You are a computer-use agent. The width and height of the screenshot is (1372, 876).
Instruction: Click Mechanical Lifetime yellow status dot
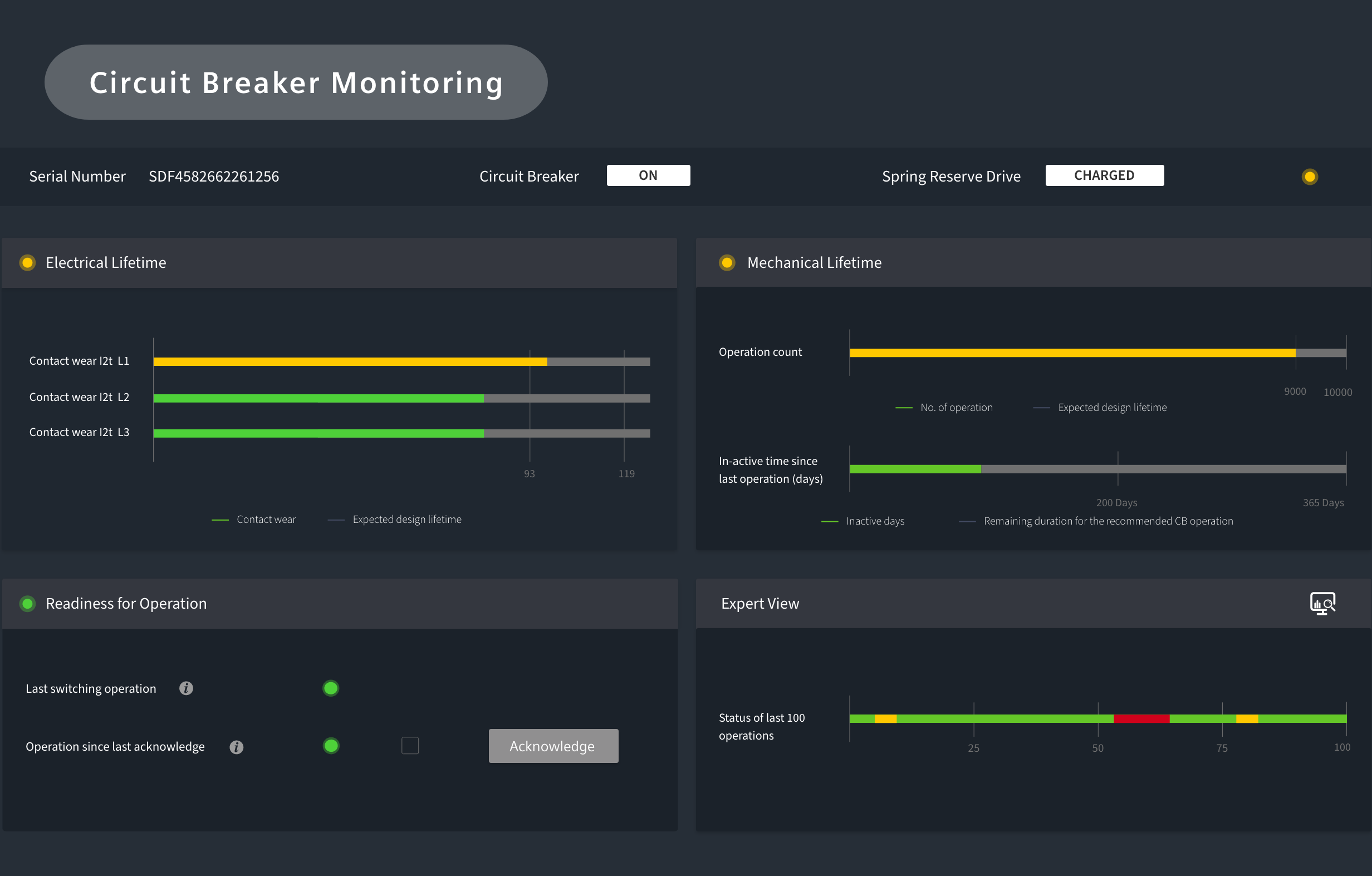pyautogui.click(x=727, y=263)
